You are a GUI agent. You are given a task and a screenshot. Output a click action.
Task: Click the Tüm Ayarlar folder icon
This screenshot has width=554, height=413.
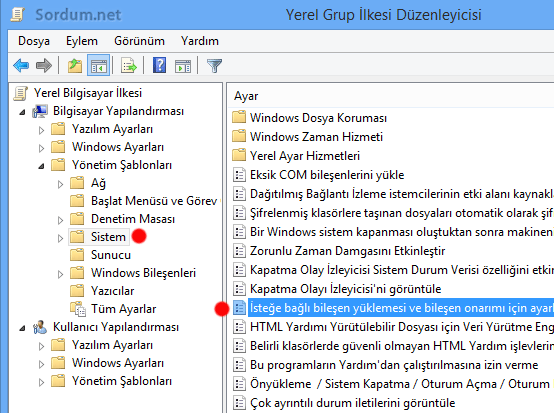[78, 309]
